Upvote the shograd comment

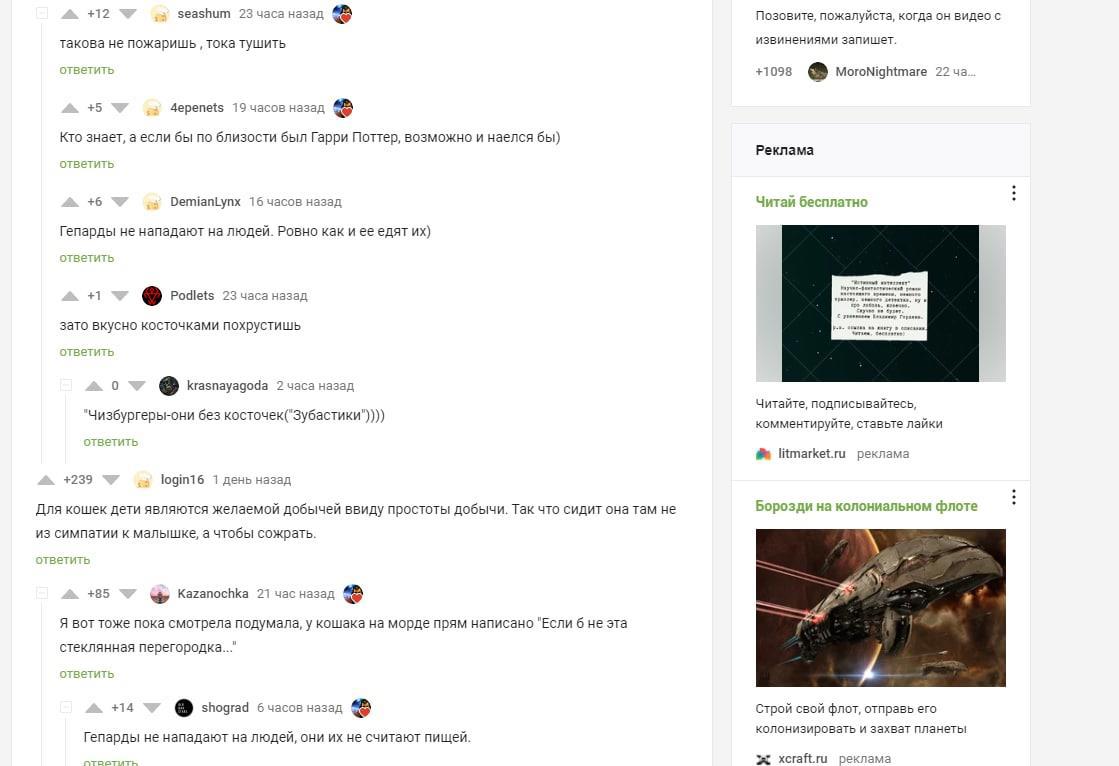[93, 708]
